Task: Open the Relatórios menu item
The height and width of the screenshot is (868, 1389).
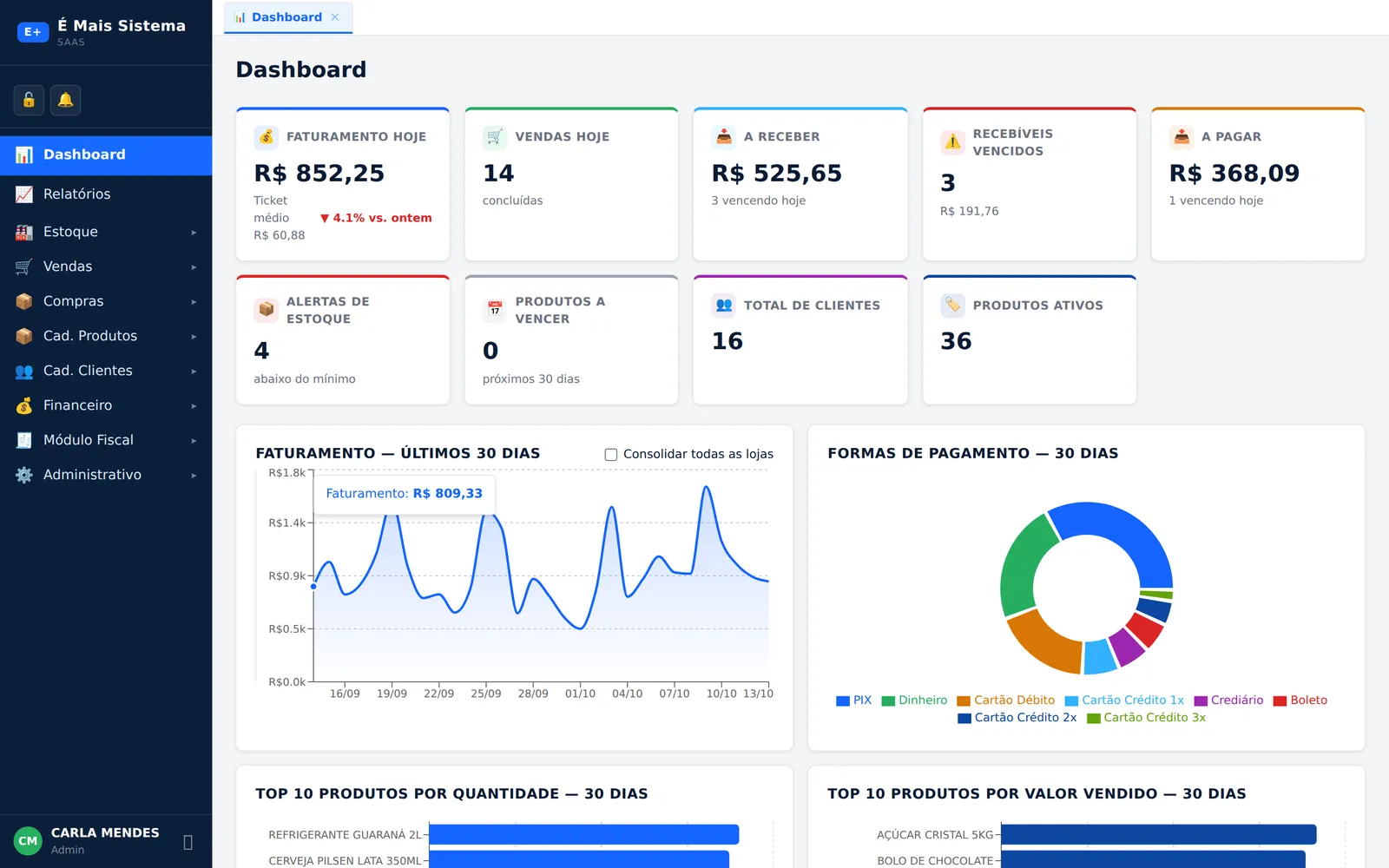Action: tap(106, 194)
